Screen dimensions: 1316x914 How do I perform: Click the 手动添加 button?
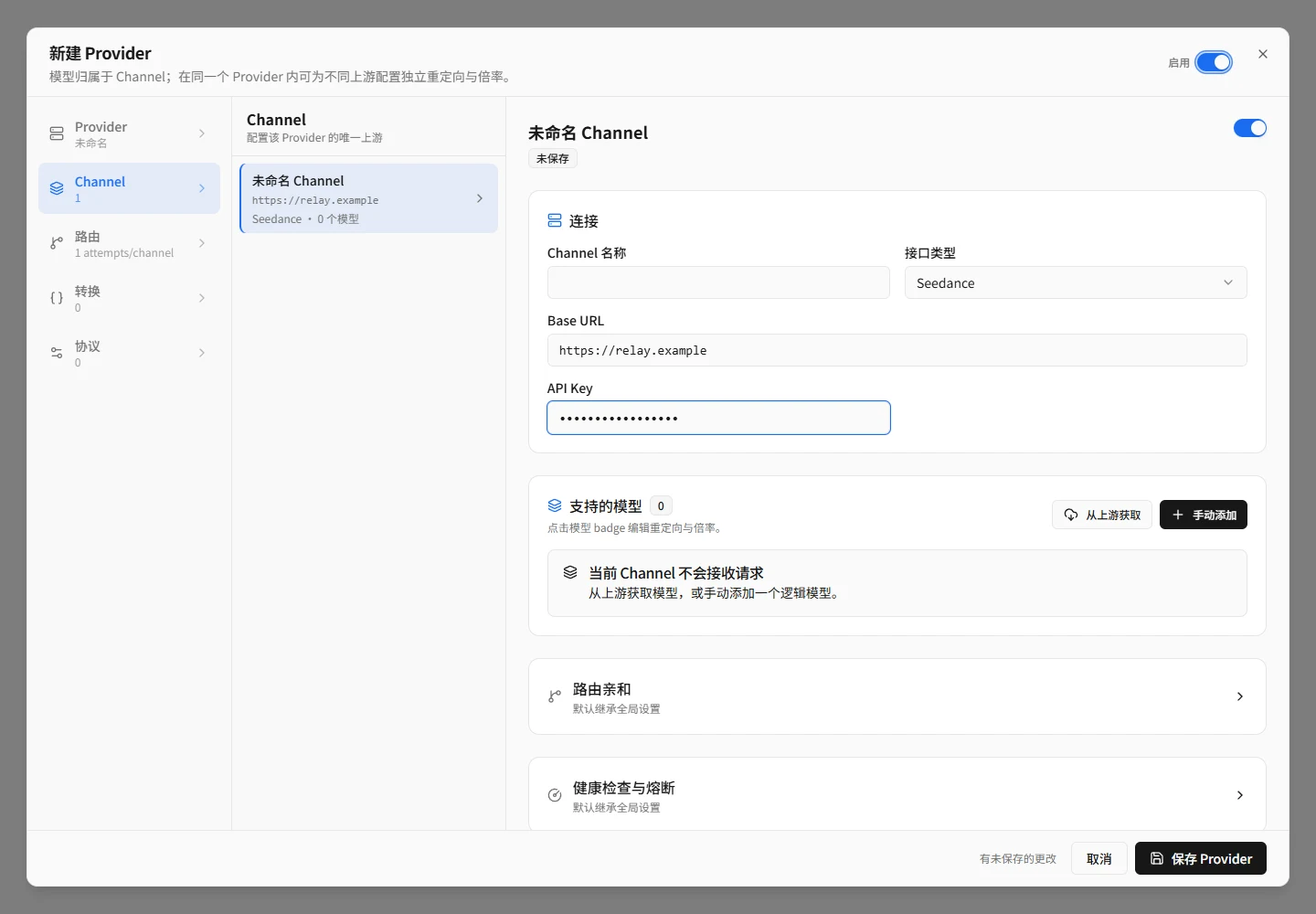point(1204,515)
